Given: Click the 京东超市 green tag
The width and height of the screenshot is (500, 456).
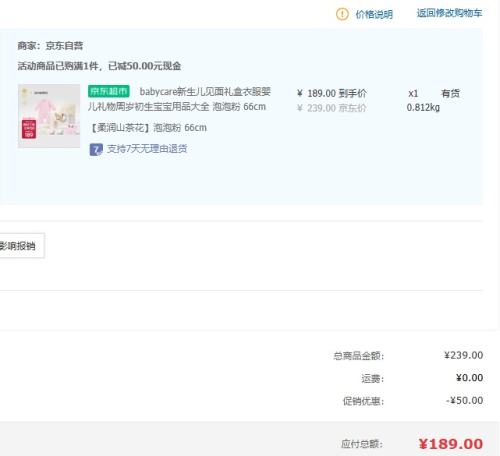Looking at the screenshot, I should pos(109,91).
